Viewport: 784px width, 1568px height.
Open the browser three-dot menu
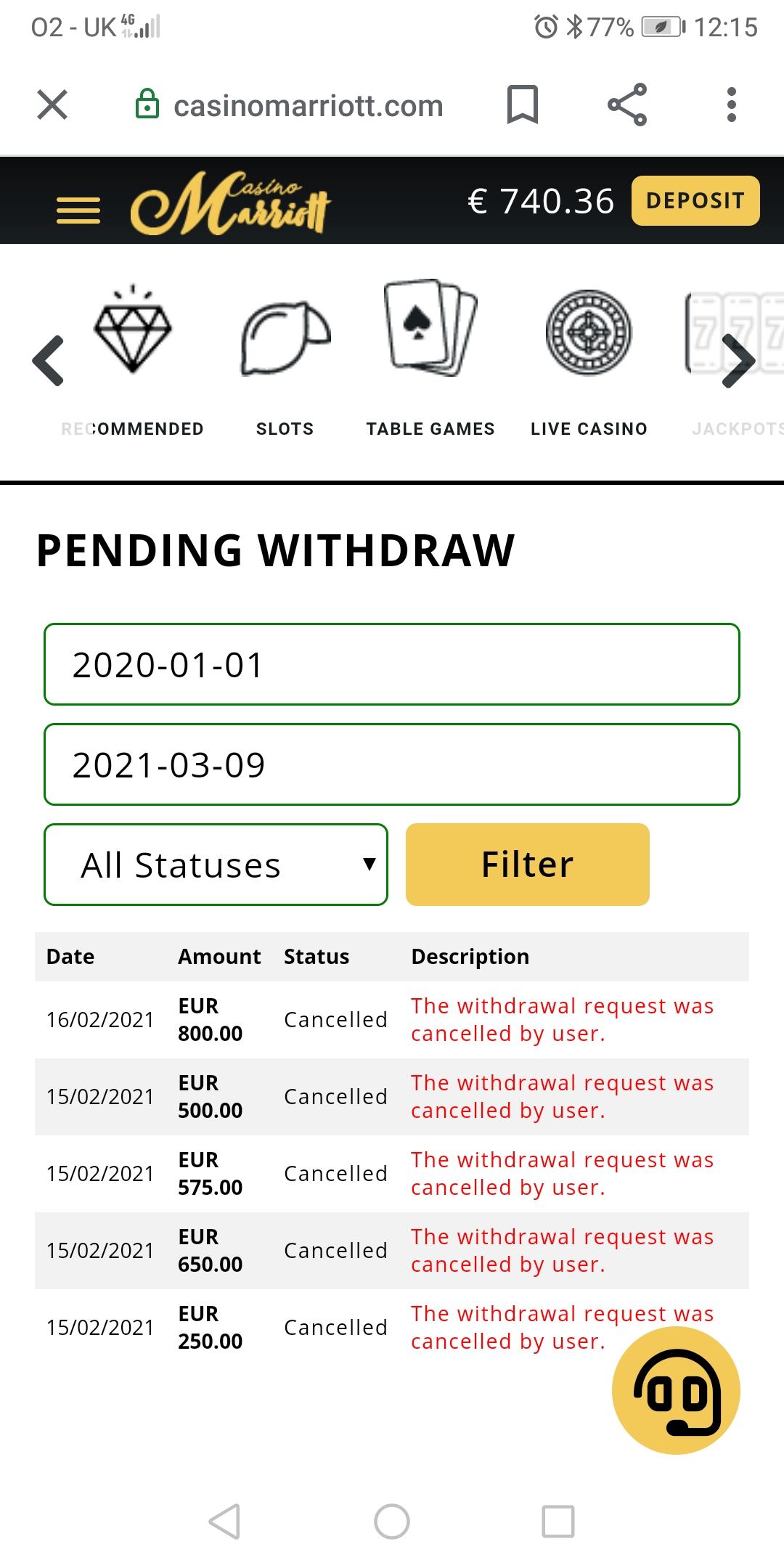732,105
